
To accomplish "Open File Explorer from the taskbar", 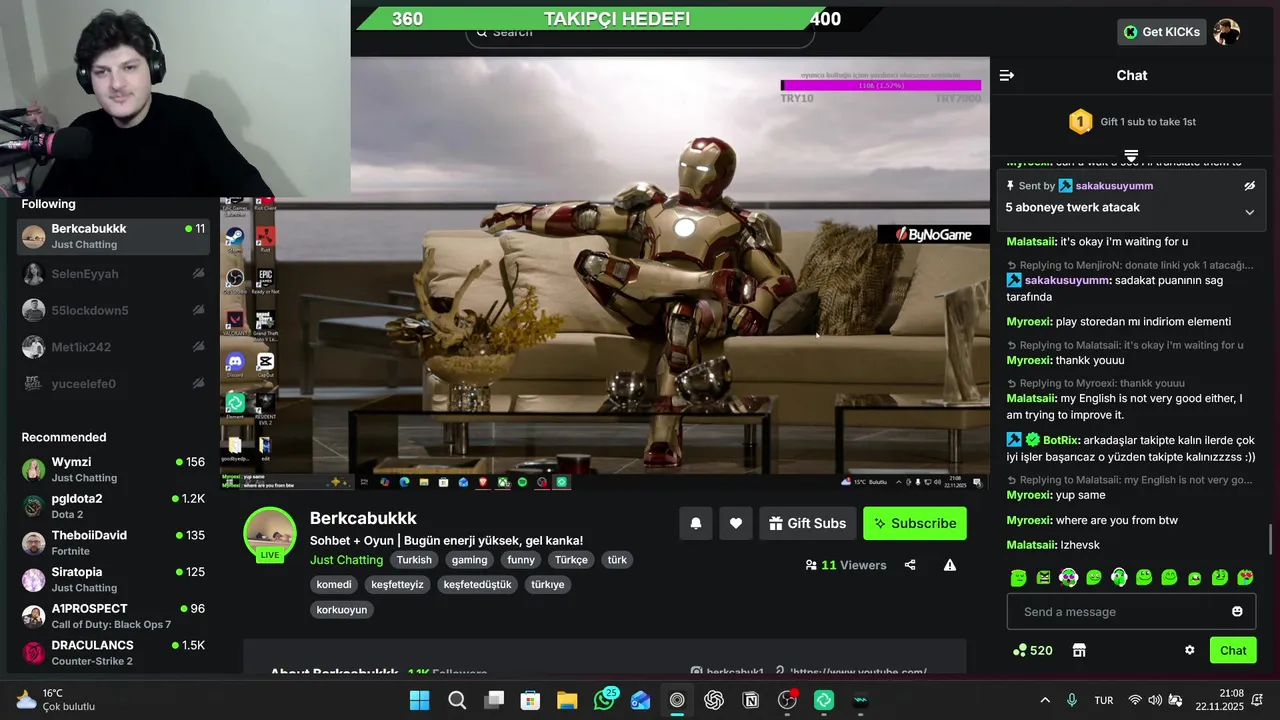I will tap(567, 700).
